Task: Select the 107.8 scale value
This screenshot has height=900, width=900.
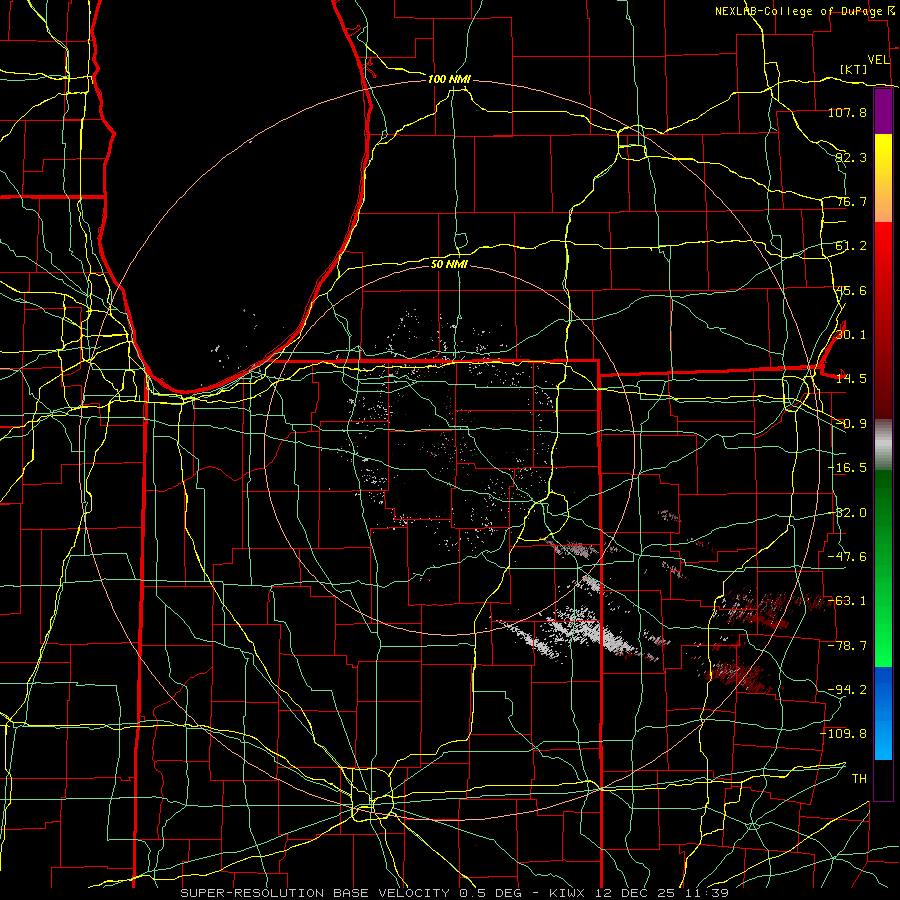Action: tap(847, 112)
